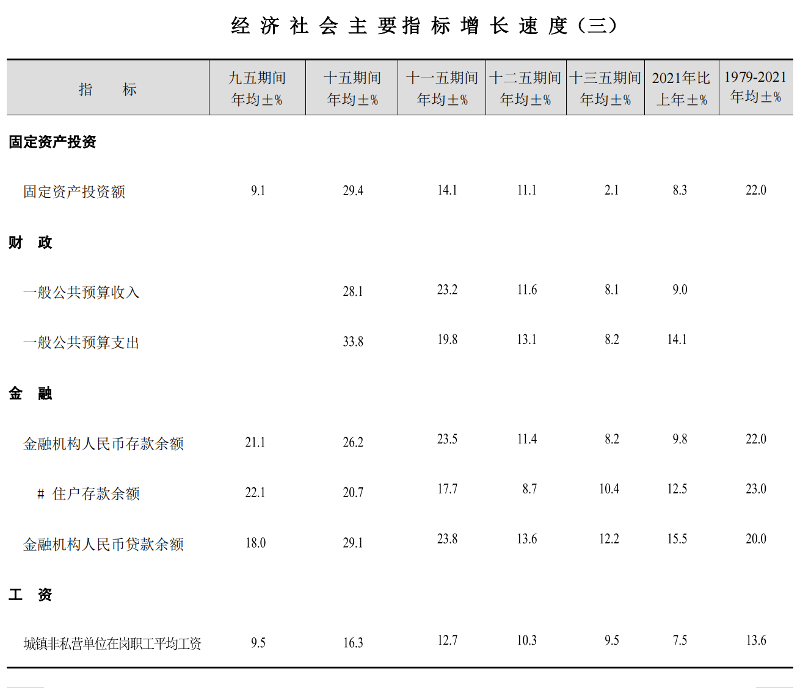Click the 一般公共预算收入 row label
This screenshot has height=688, width=800.
click(81, 292)
